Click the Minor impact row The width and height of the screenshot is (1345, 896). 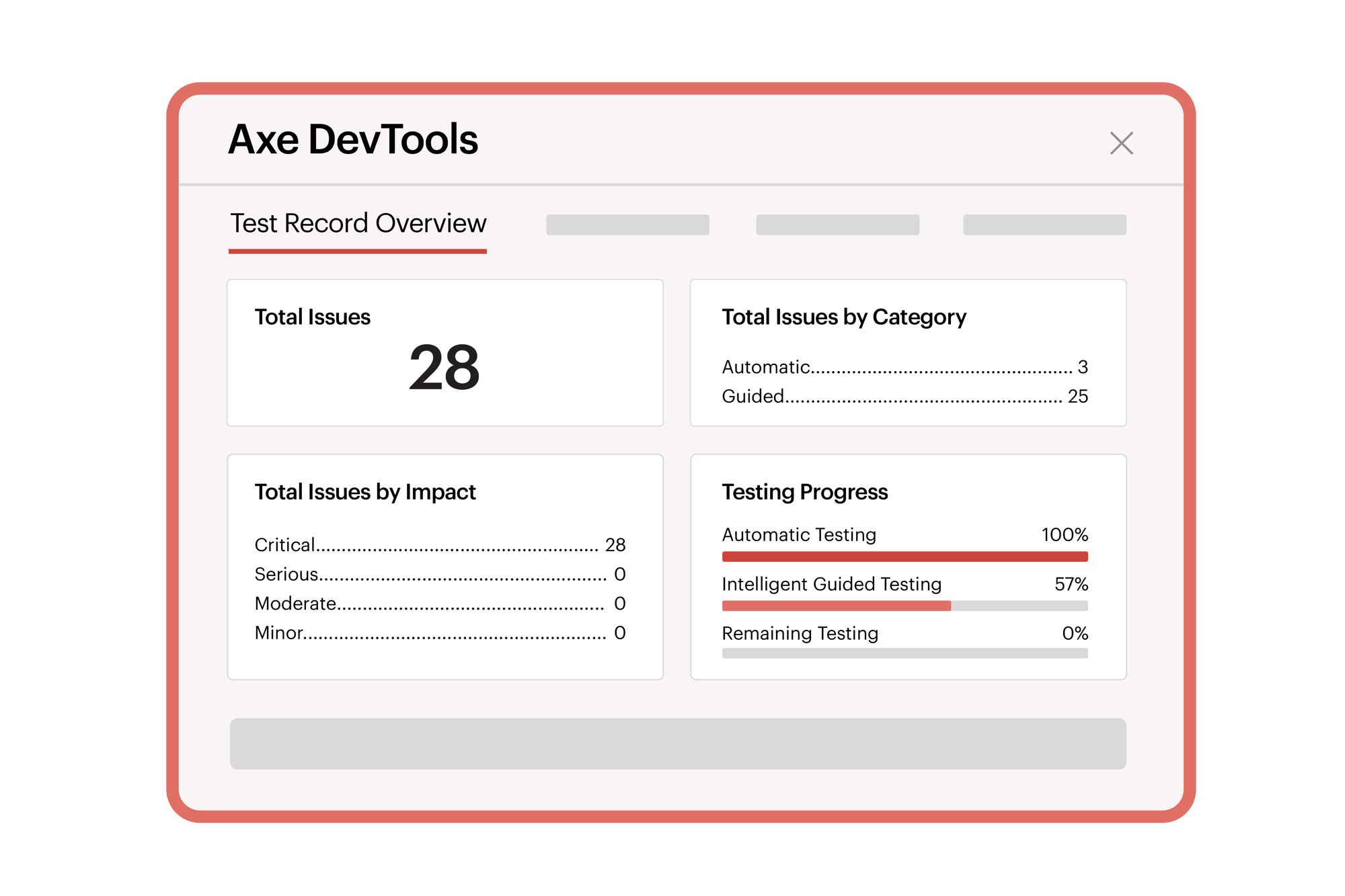click(439, 633)
